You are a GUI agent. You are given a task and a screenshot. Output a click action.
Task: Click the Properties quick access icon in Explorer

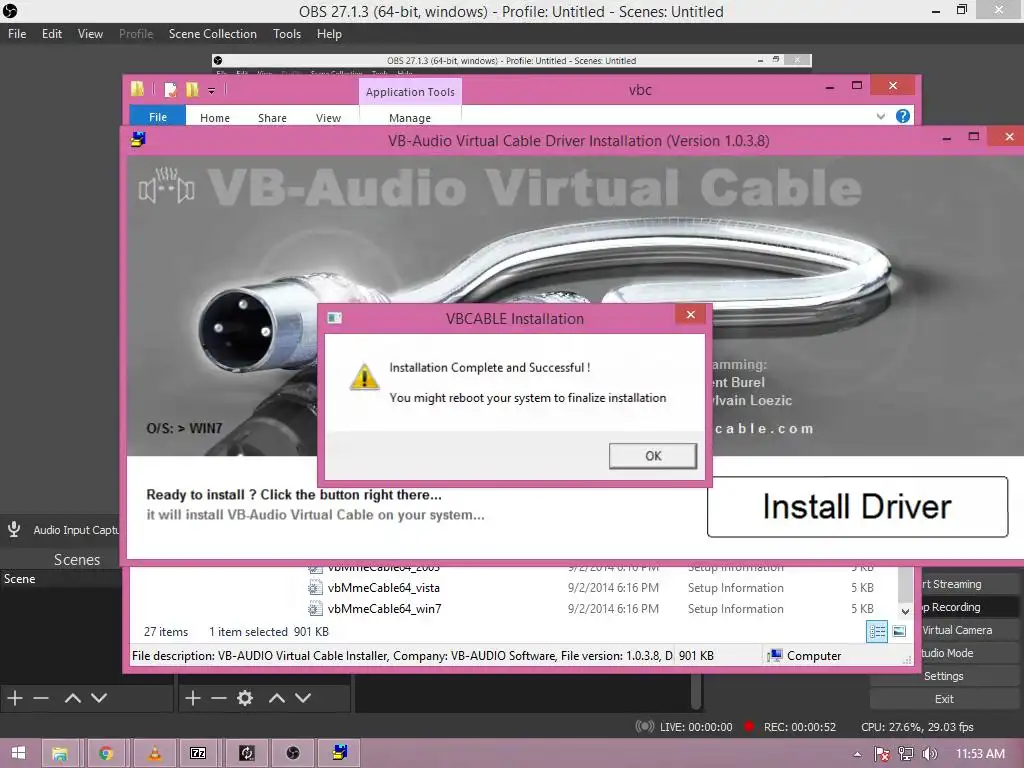170,89
